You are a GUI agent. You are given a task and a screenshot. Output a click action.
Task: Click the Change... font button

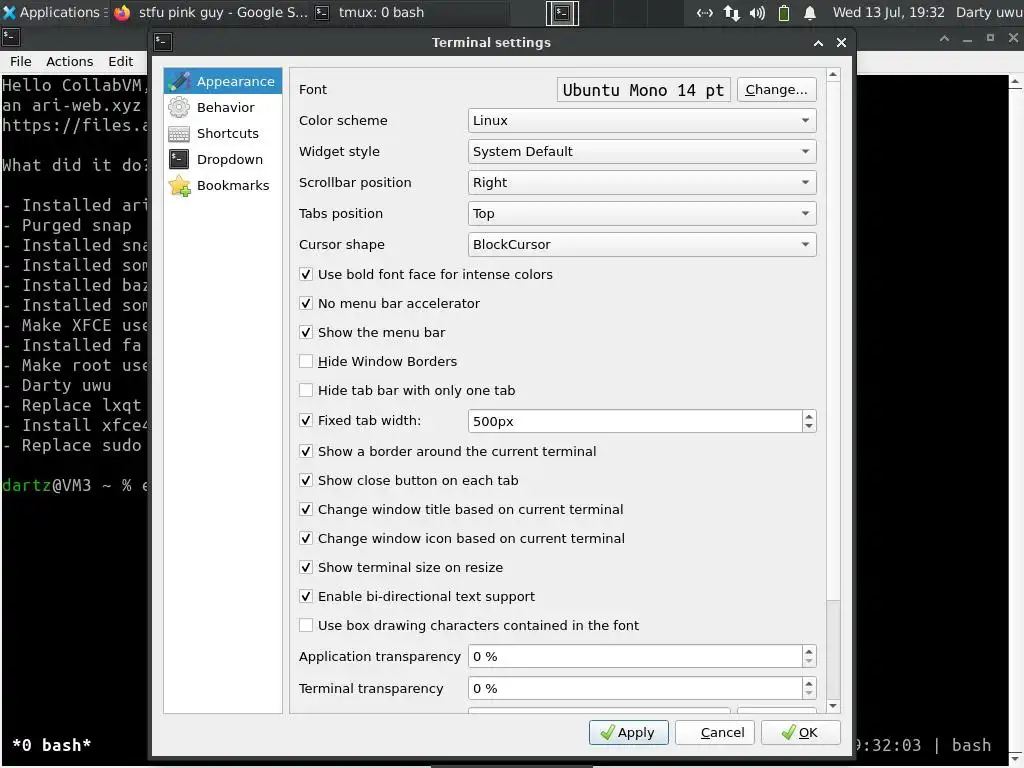[x=776, y=89]
